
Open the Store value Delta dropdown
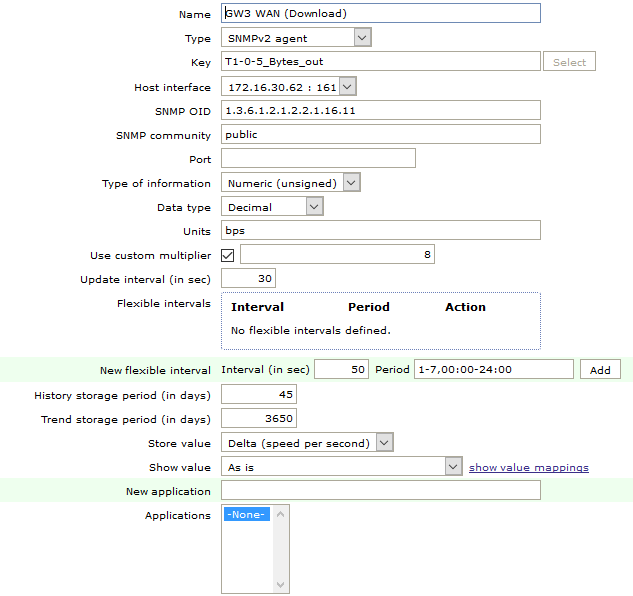(x=307, y=443)
